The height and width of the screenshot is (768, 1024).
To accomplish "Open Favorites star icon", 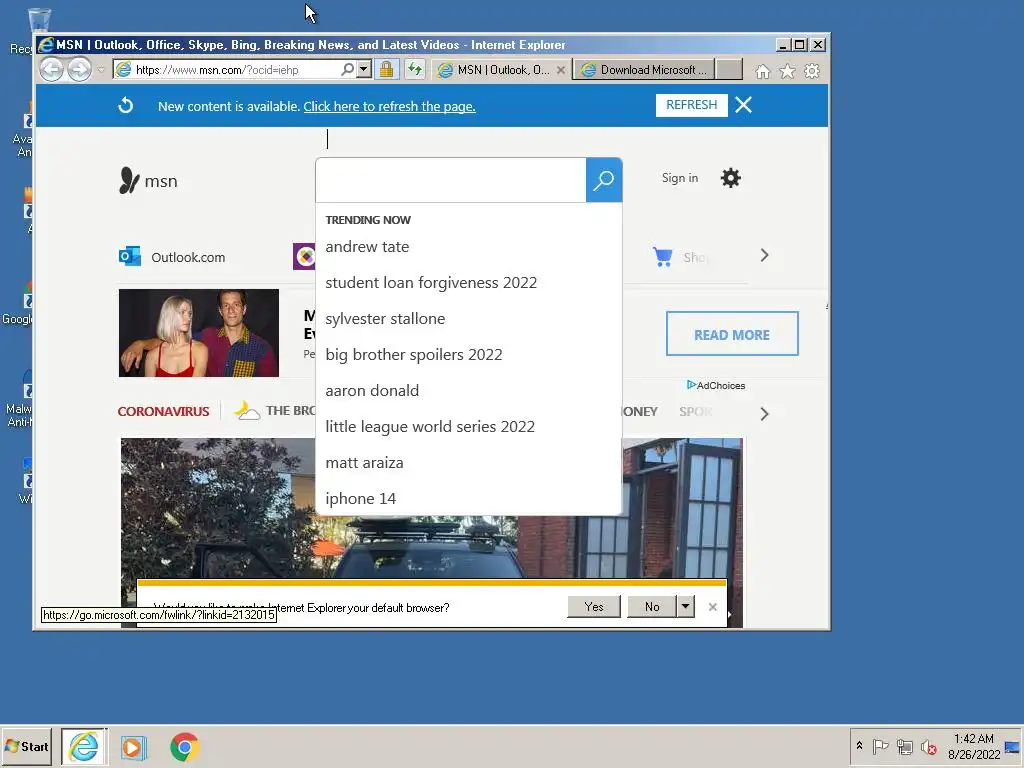I will pyautogui.click(x=788, y=71).
